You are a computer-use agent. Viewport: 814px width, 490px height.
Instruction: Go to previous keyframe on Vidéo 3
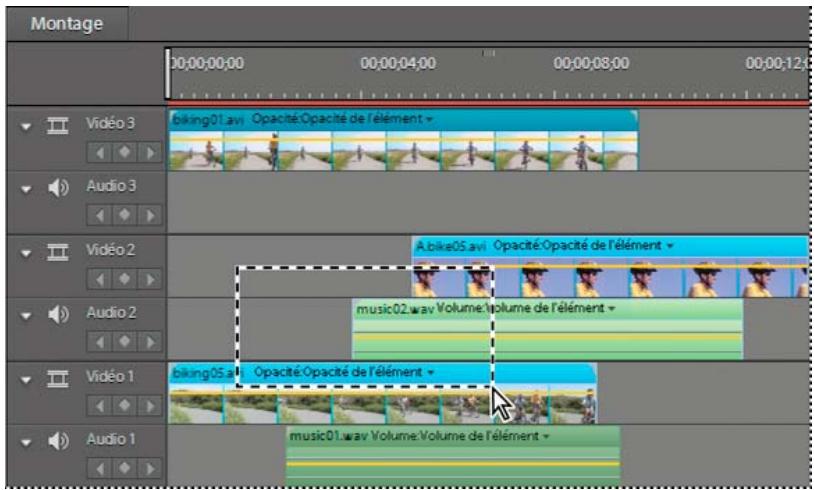100,153
